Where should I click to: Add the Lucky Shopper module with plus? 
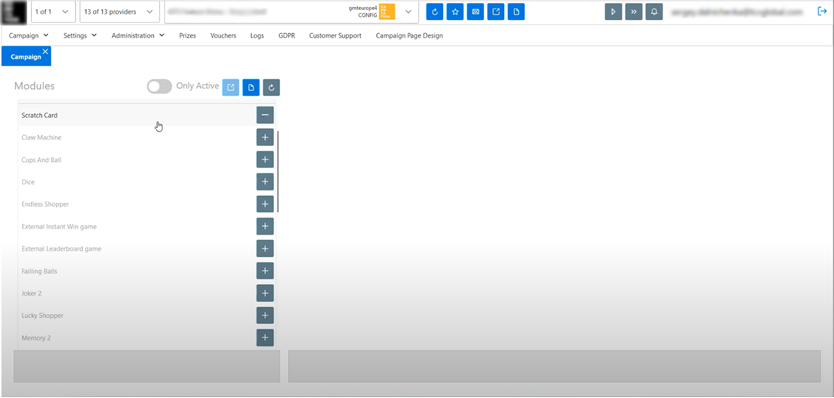click(x=265, y=316)
